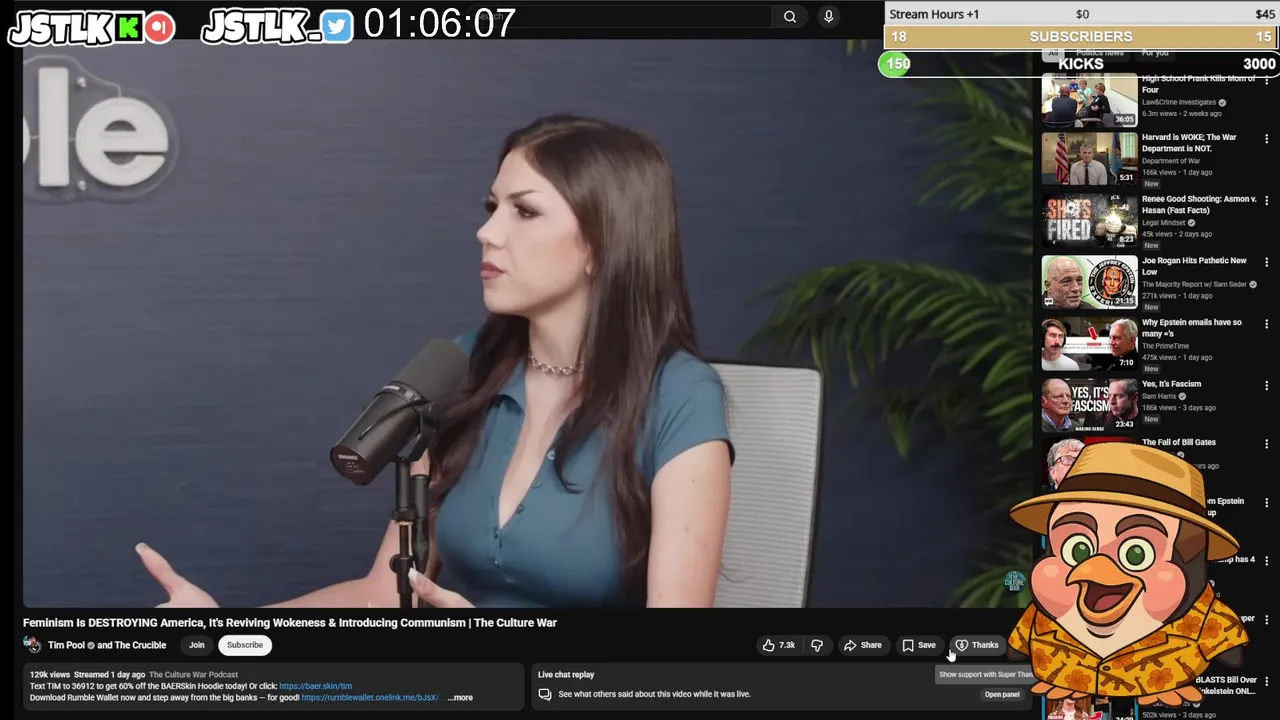1280x720 pixels.
Task: Expand description with ...more
Action: 460,698
